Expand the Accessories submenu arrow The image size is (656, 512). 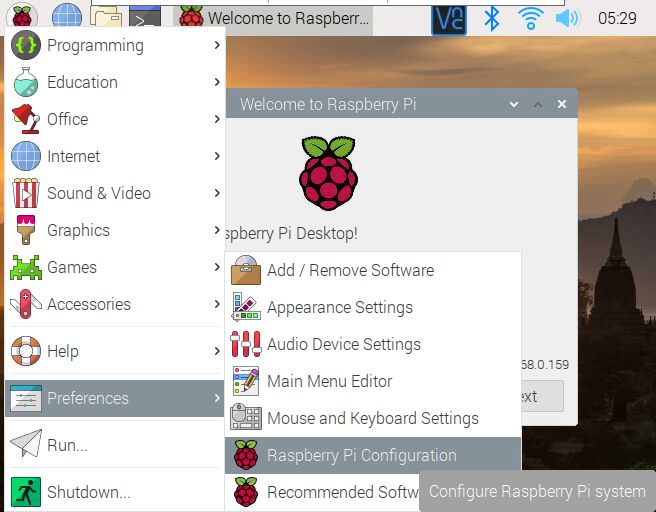217,304
